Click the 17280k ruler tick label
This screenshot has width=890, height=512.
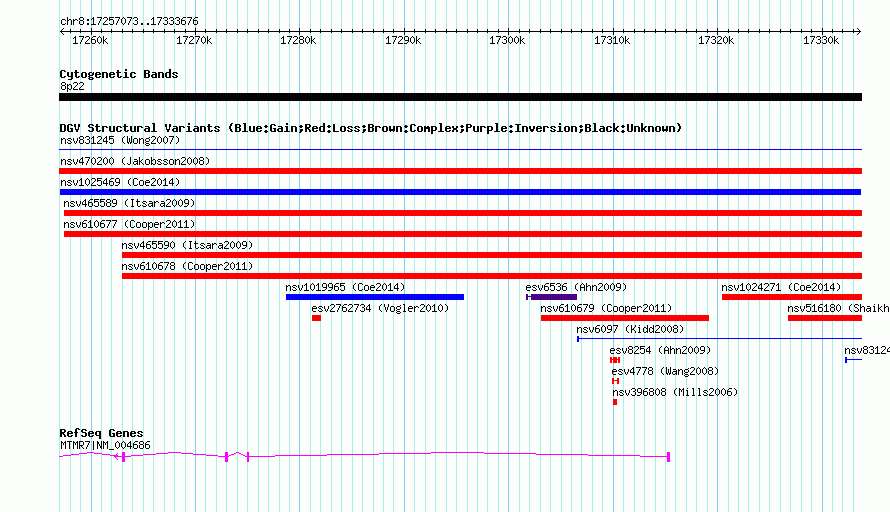tap(299, 40)
